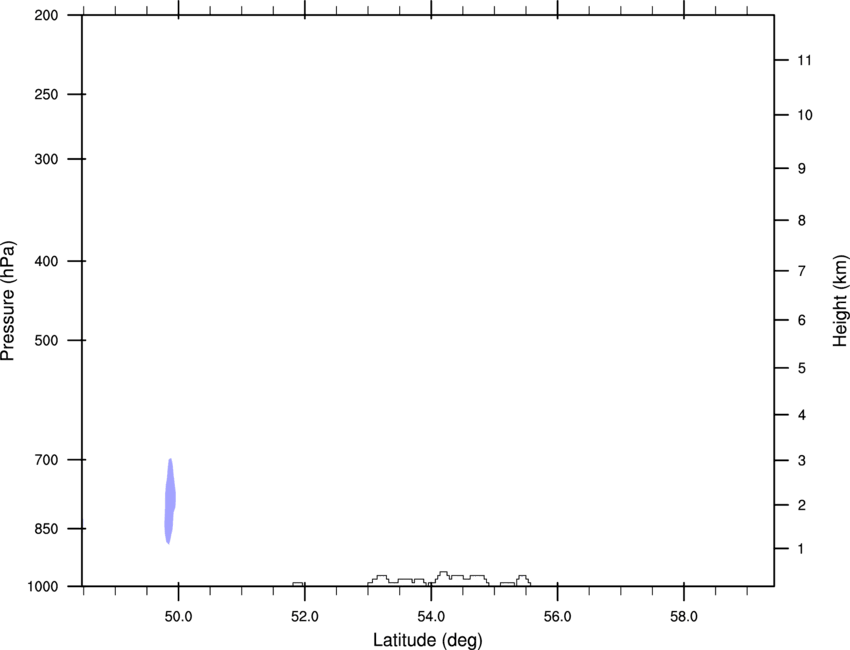Click the Latitude (deg) axis title

tap(427, 640)
